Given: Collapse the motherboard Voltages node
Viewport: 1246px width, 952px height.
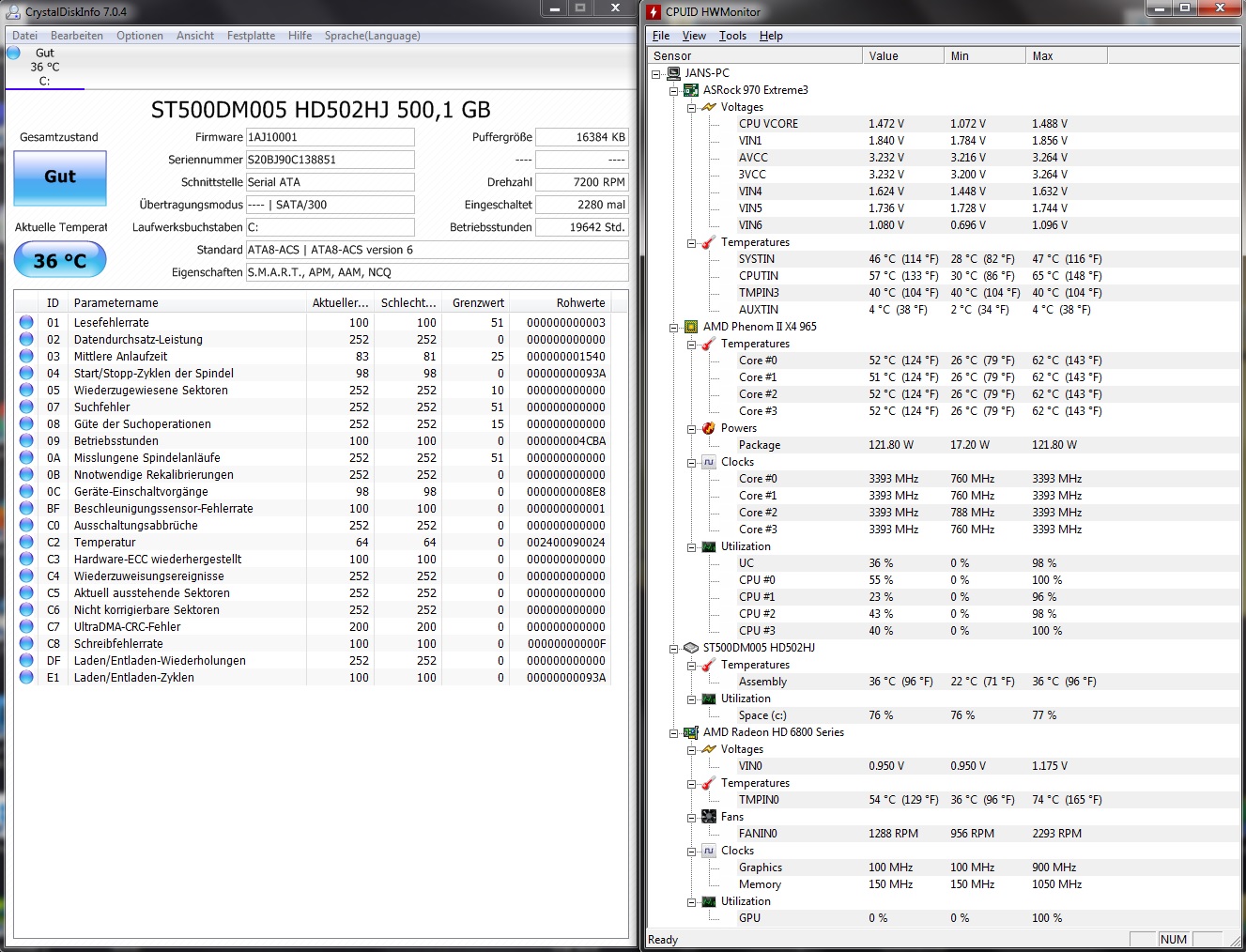Looking at the screenshot, I should (x=692, y=108).
